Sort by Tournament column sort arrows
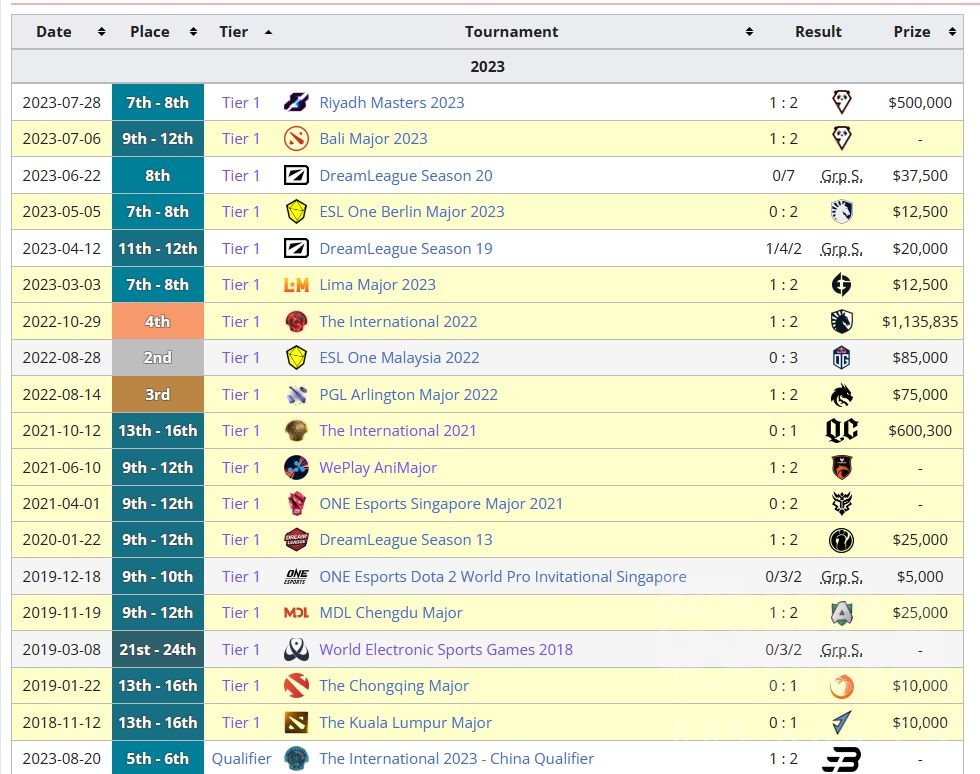 tap(749, 32)
